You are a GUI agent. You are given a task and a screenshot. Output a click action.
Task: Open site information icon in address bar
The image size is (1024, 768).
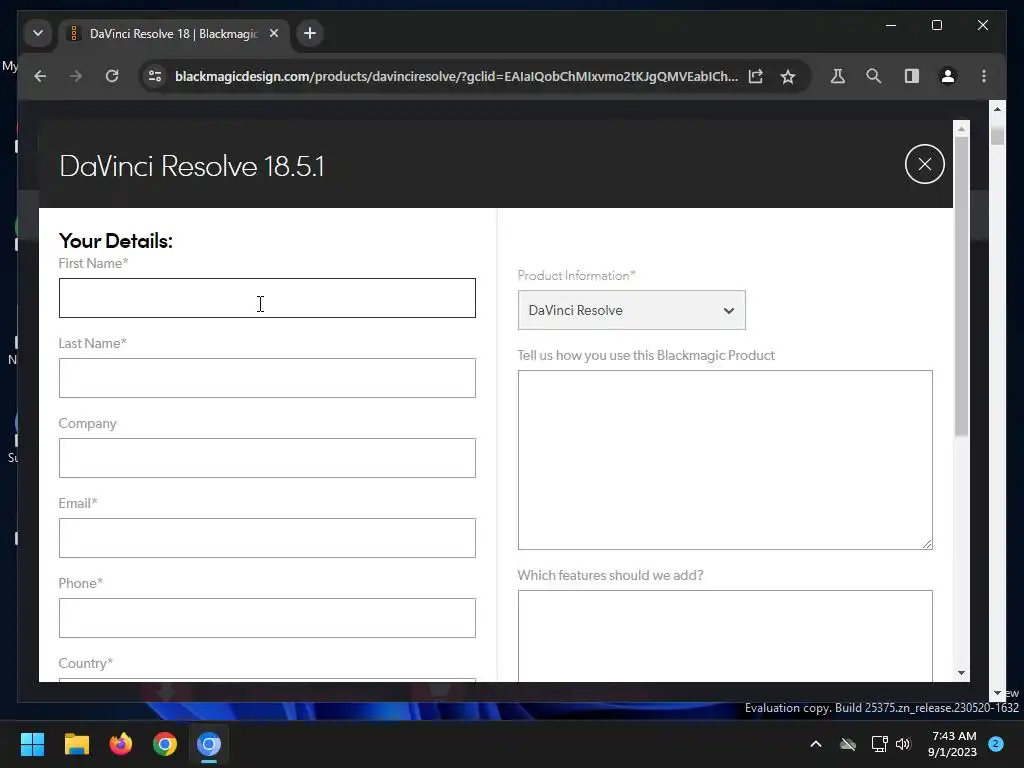tap(155, 76)
